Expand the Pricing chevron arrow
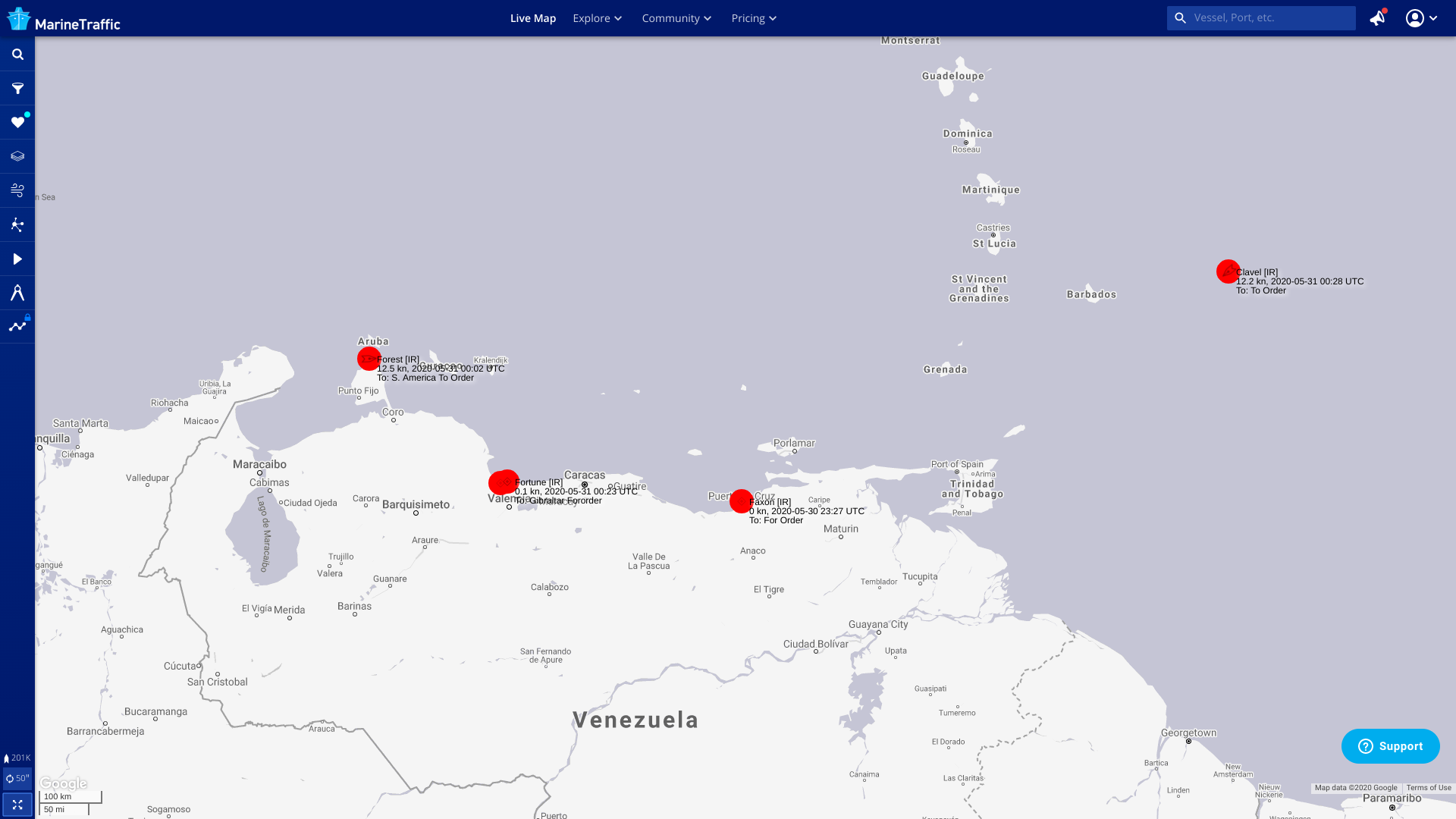 (x=773, y=18)
